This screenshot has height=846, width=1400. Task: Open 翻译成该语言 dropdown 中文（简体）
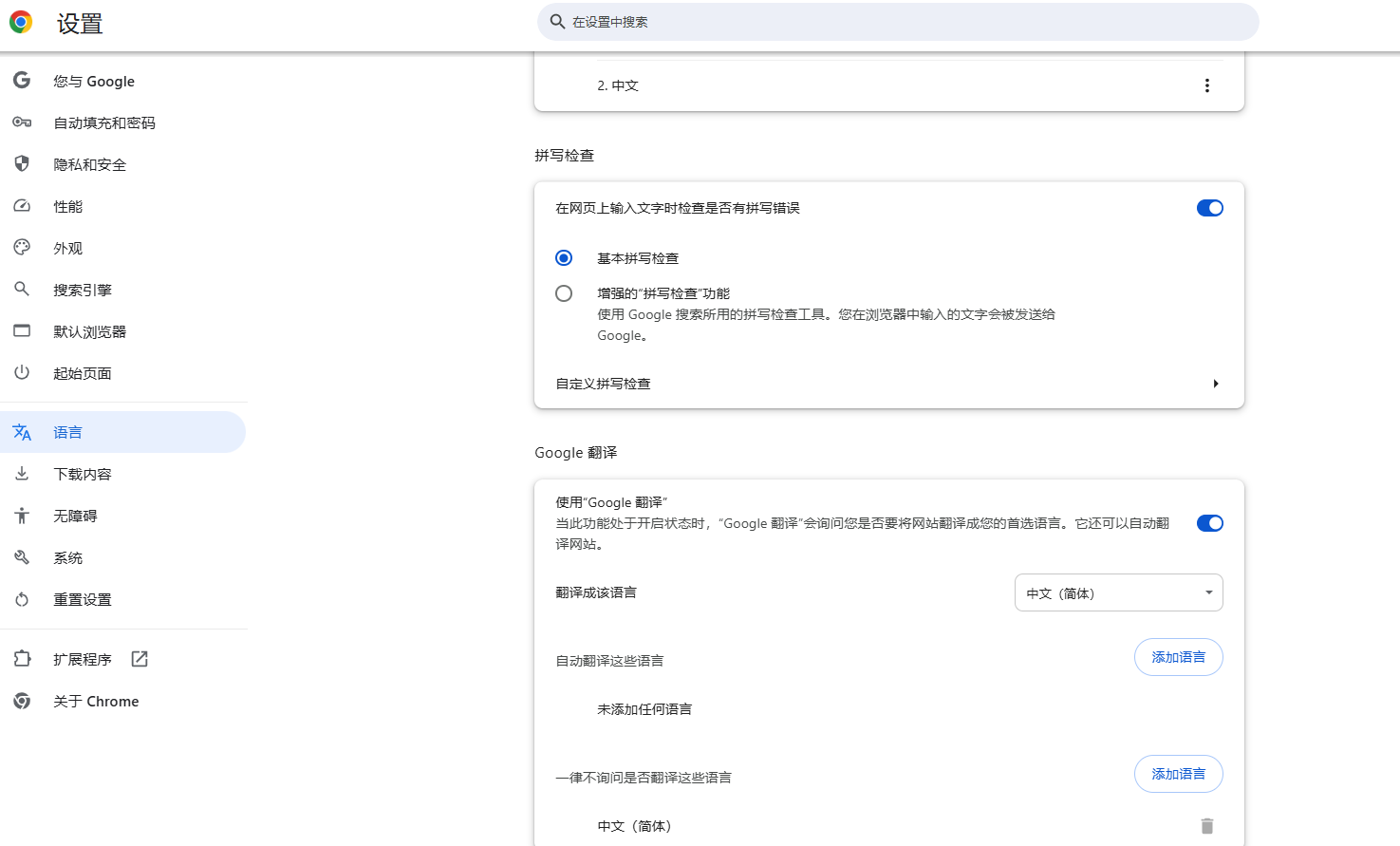tap(1119, 592)
